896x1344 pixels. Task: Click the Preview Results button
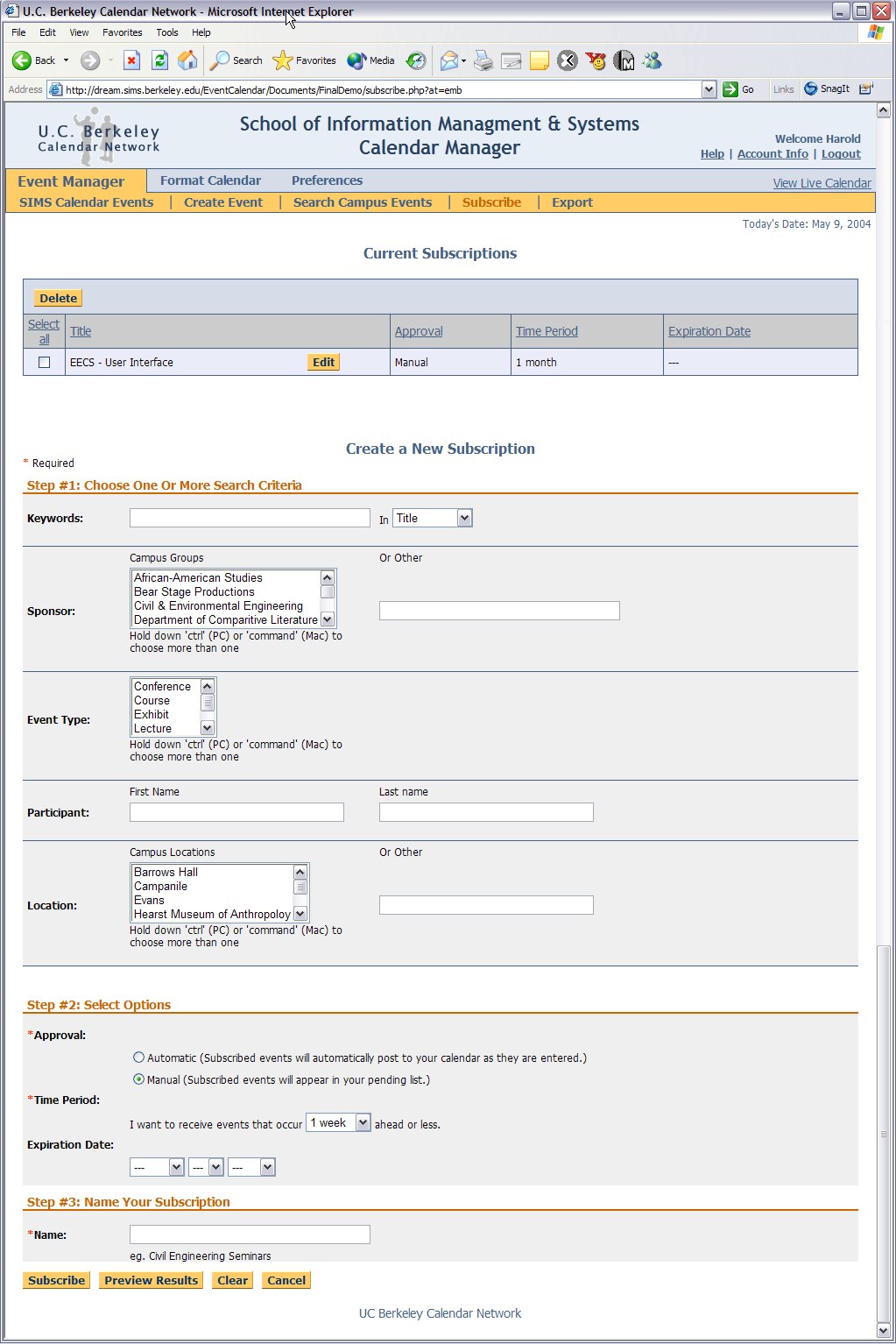coord(151,1280)
